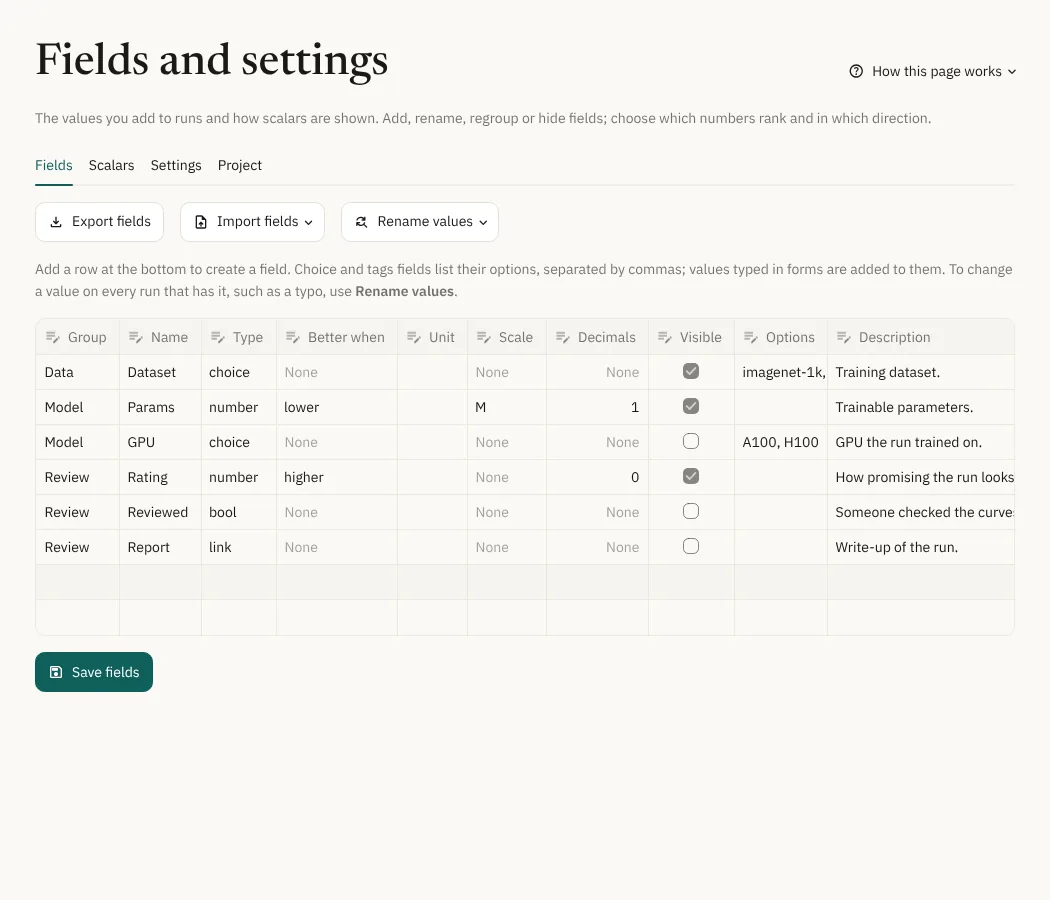This screenshot has width=1050, height=900.
Task: Select the 'Dataset' name cell
Action: pyautogui.click(x=161, y=372)
